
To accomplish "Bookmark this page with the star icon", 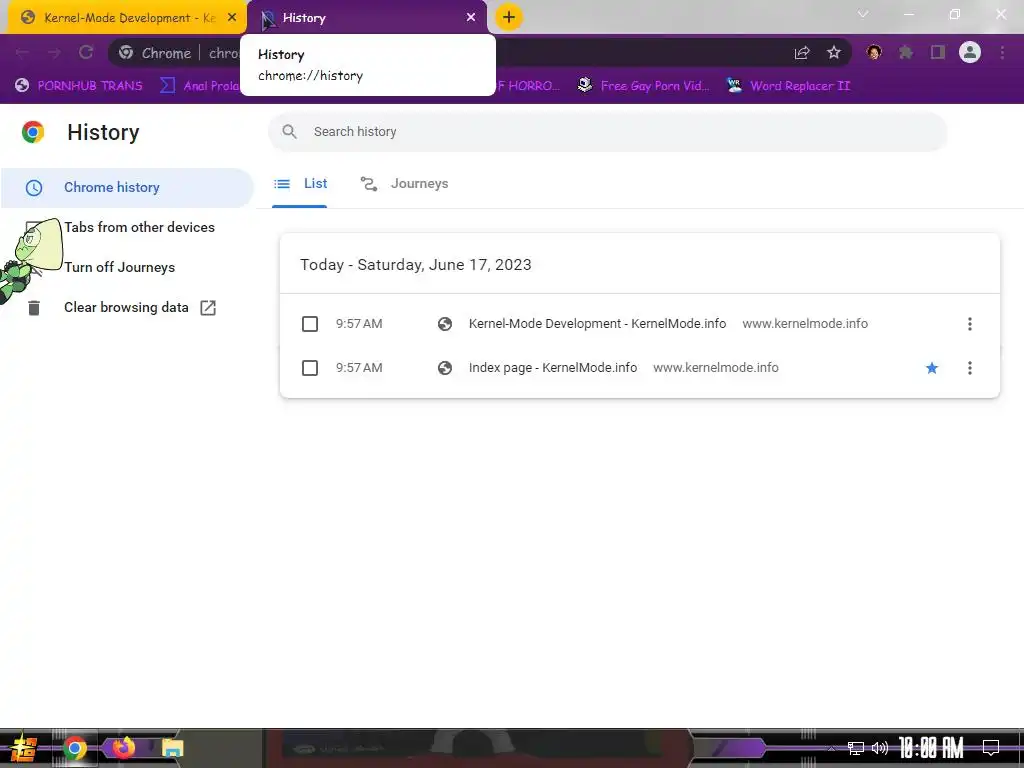I will [833, 53].
